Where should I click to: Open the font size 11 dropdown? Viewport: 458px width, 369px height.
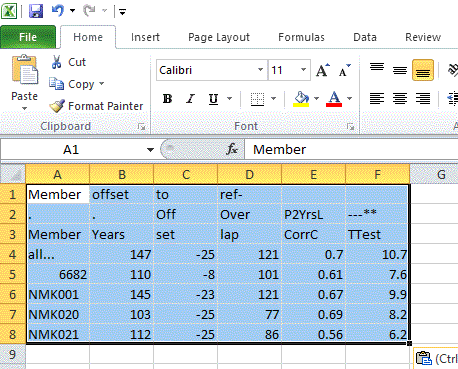point(303,70)
